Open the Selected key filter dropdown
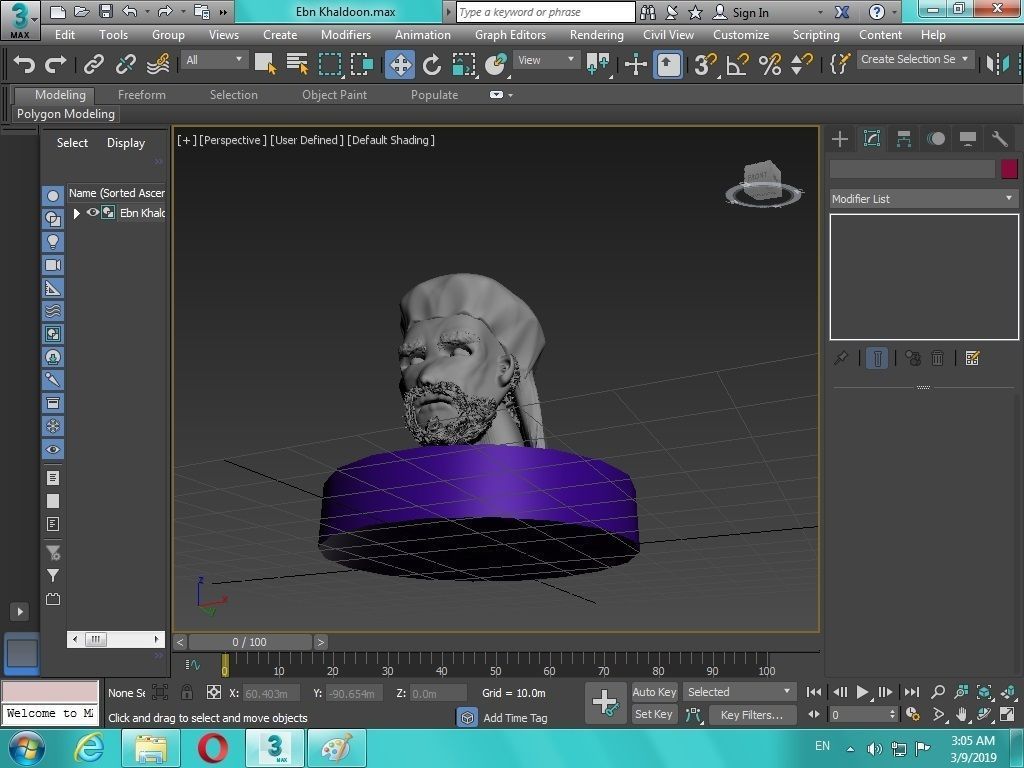Screen dimensions: 1024x768 tap(738, 692)
